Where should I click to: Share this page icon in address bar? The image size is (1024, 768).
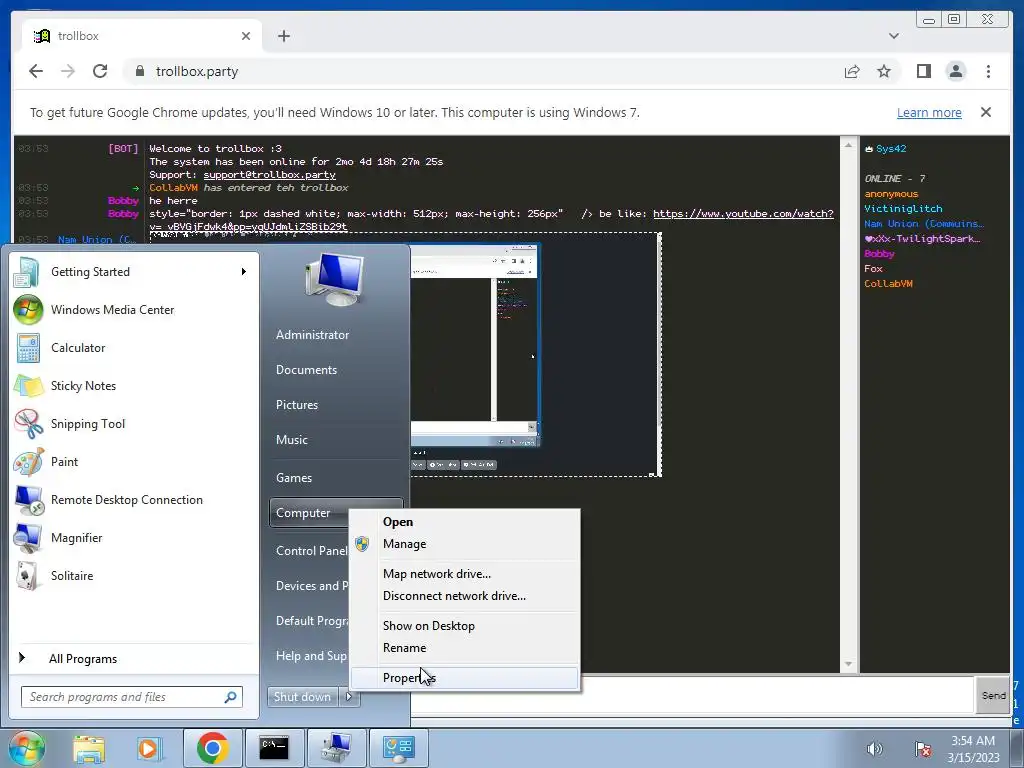(852, 71)
